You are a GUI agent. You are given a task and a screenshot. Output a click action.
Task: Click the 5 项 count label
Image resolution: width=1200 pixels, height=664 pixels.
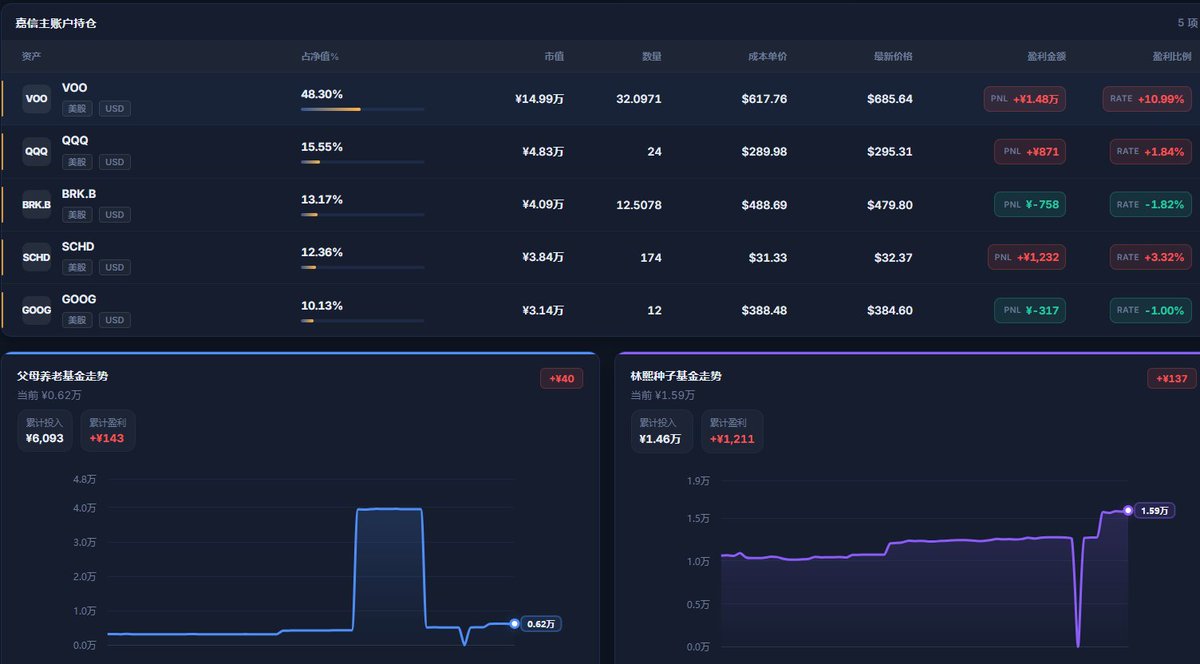[1187, 23]
